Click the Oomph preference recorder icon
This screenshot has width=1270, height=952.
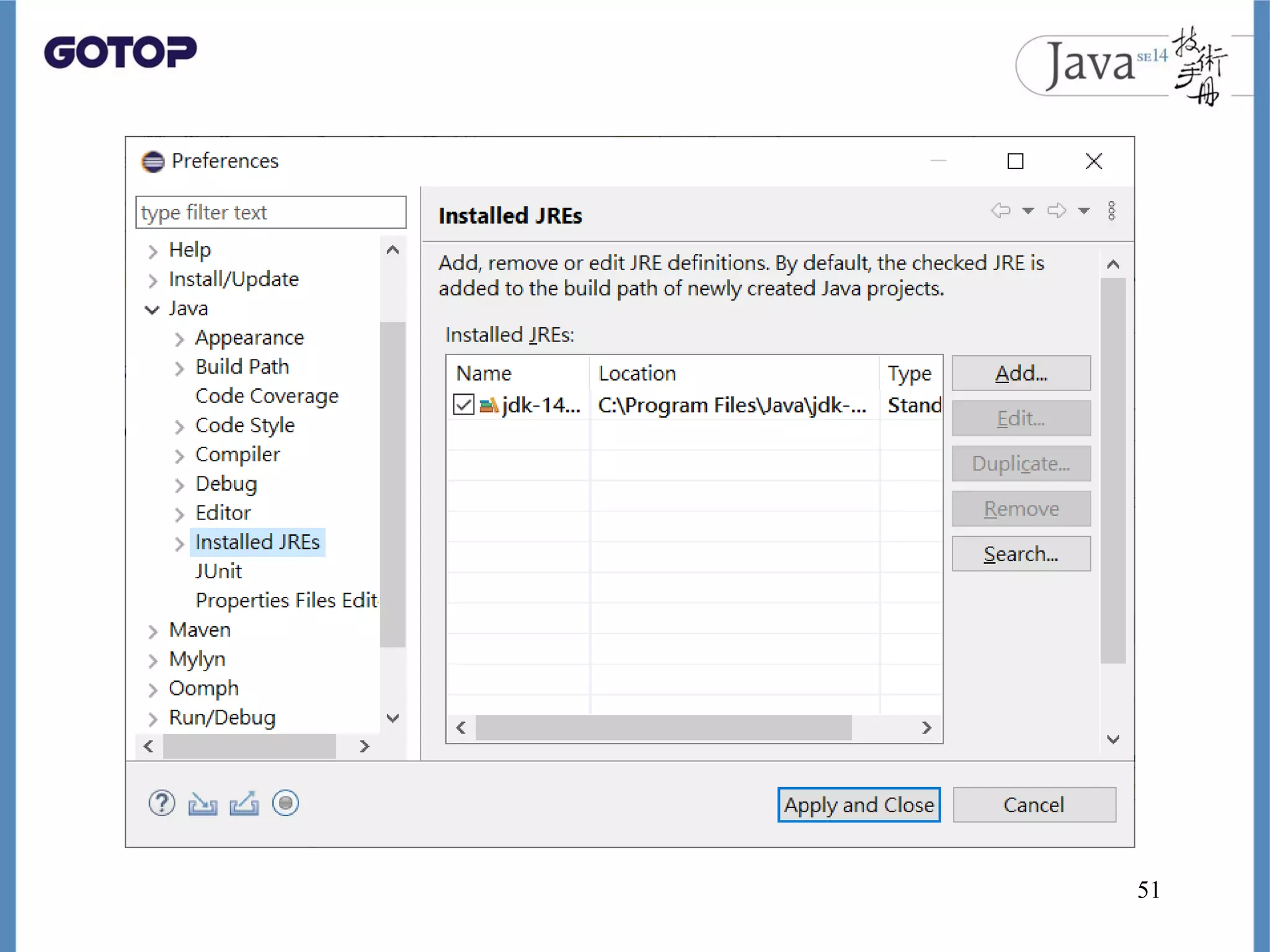click(285, 804)
